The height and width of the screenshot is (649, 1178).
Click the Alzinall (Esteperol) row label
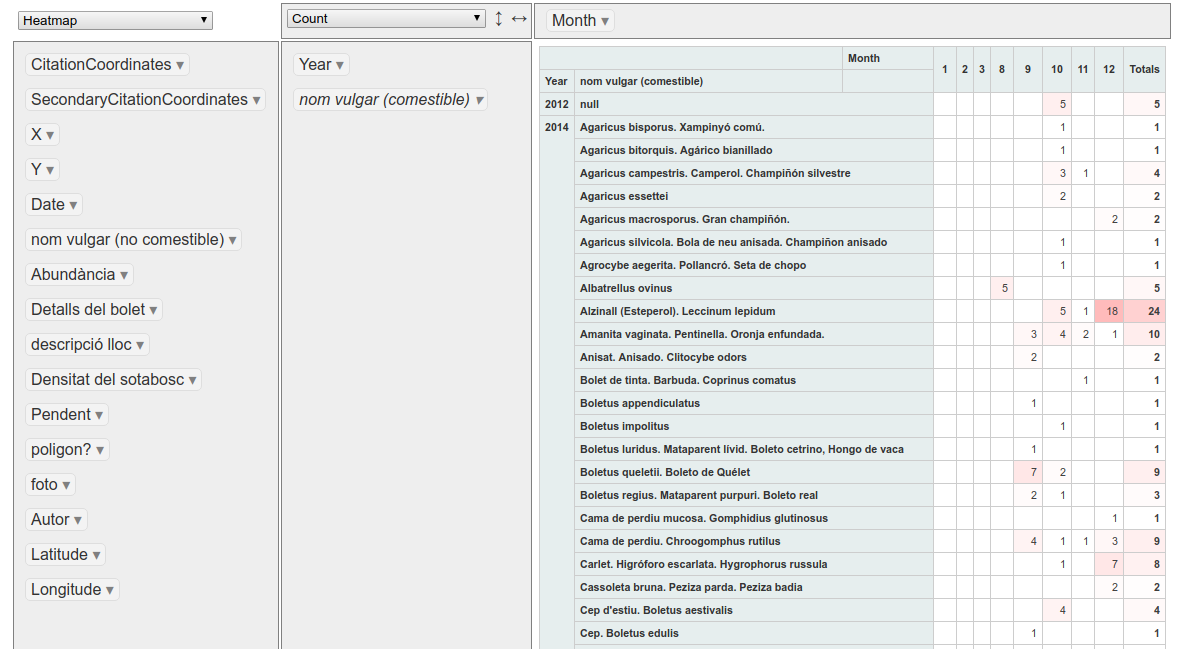coord(677,312)
